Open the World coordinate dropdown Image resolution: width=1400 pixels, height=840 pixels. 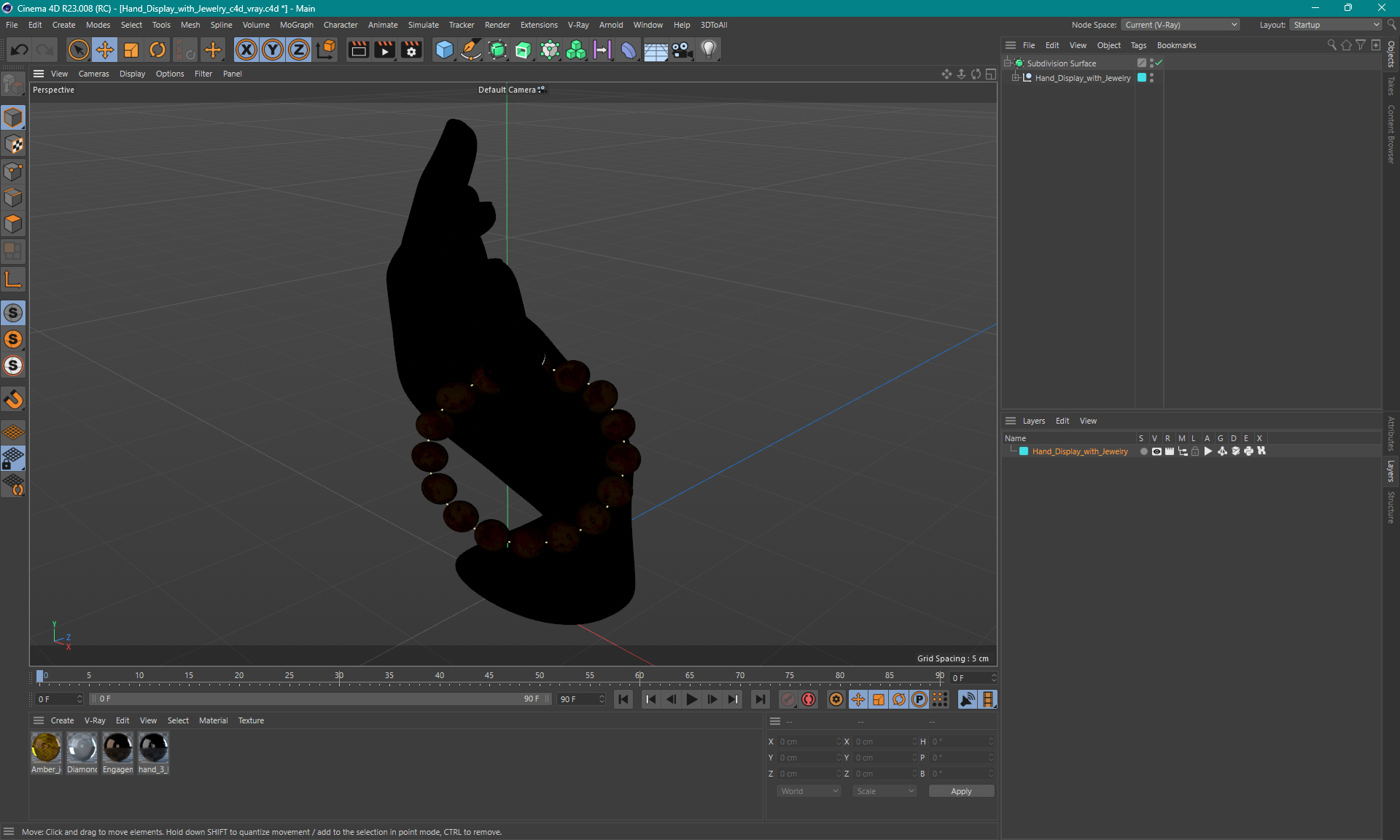tap(809, 791)
